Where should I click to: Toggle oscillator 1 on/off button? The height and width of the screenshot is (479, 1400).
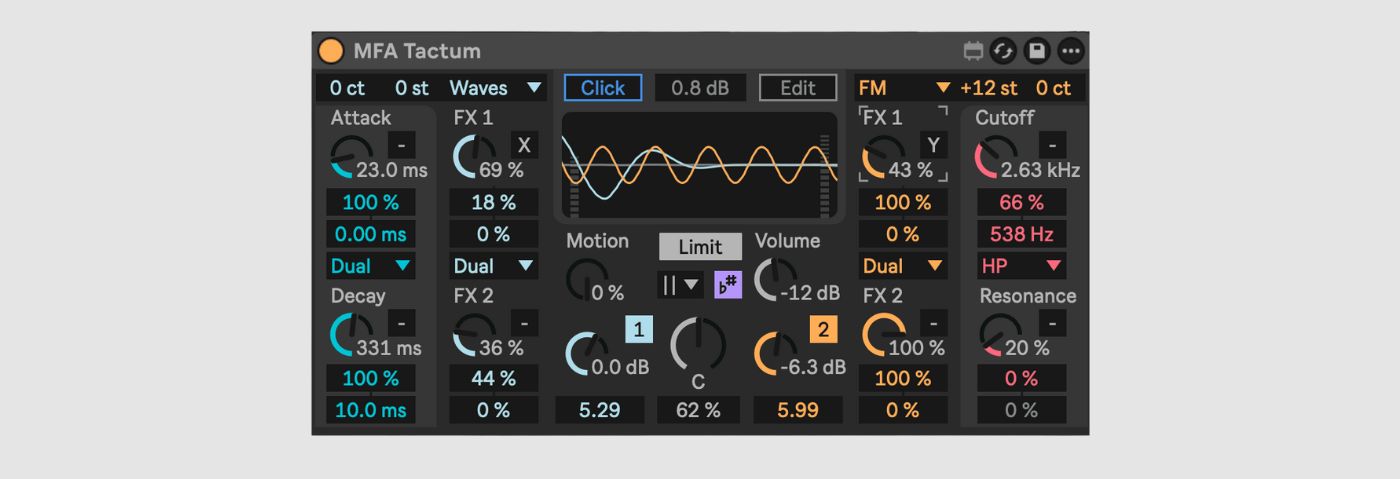[x=639, y=329]
